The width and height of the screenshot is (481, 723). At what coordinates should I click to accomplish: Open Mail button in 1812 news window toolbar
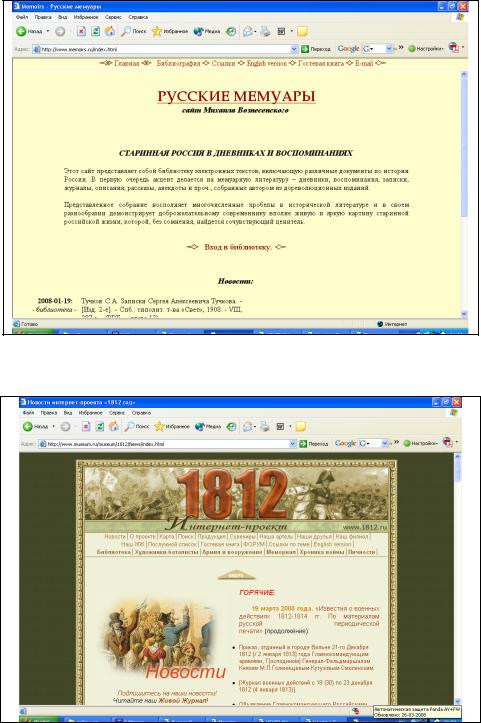click(x=248, y=427)
